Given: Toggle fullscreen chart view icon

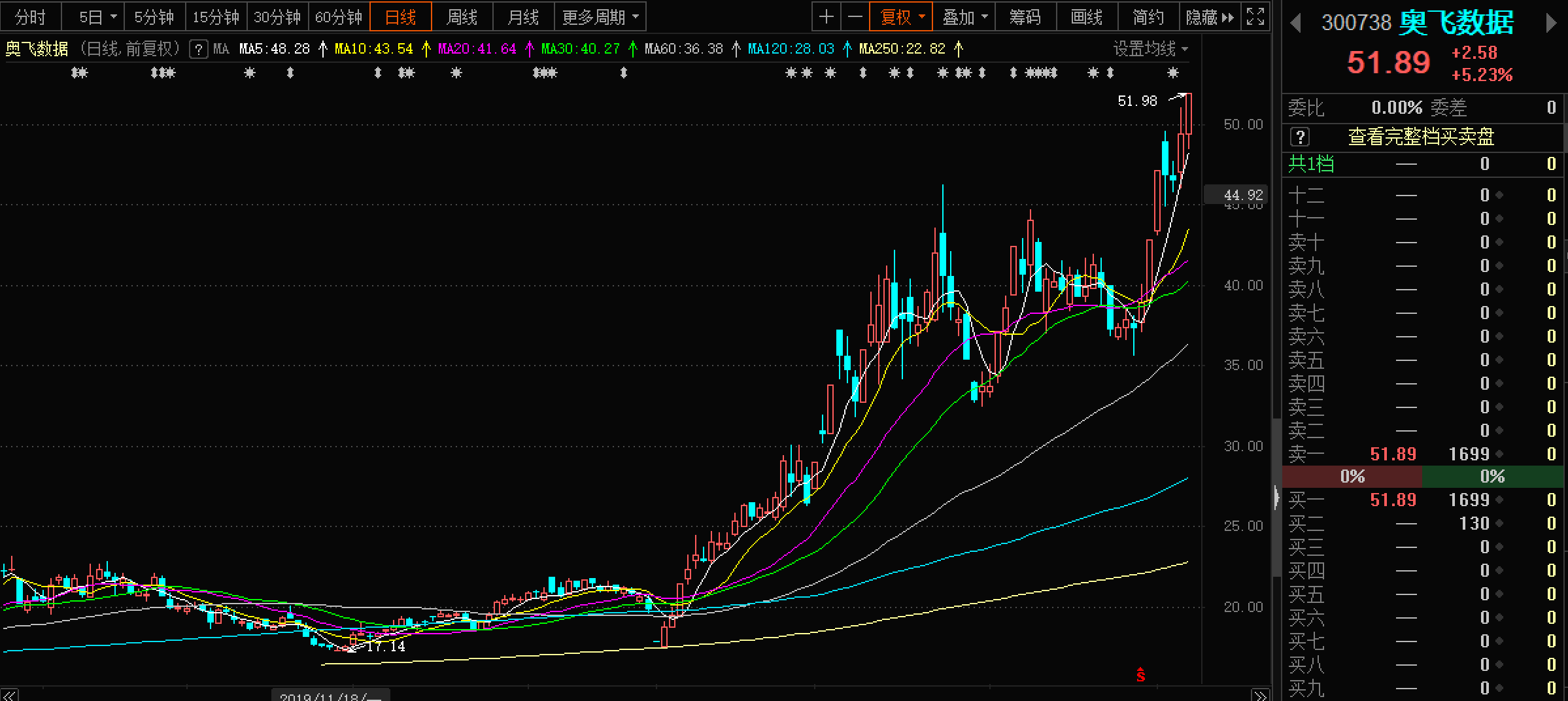Looking at the screenshot, I should [x=1255, y=16].
